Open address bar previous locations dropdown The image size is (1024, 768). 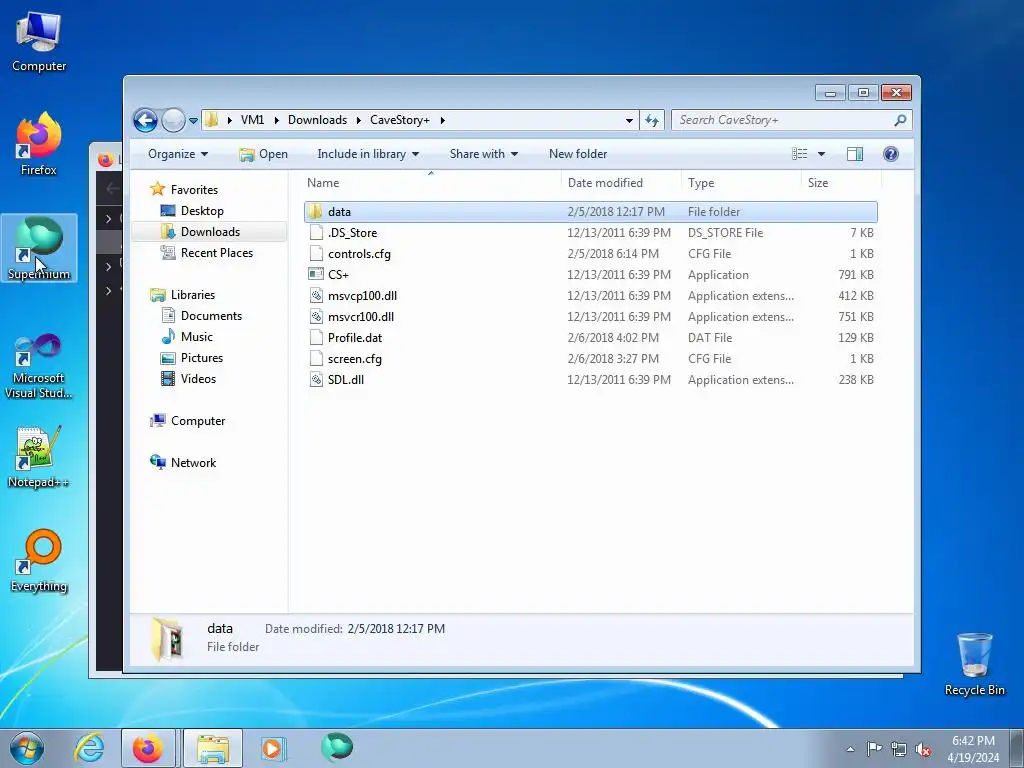click(629, 120)
